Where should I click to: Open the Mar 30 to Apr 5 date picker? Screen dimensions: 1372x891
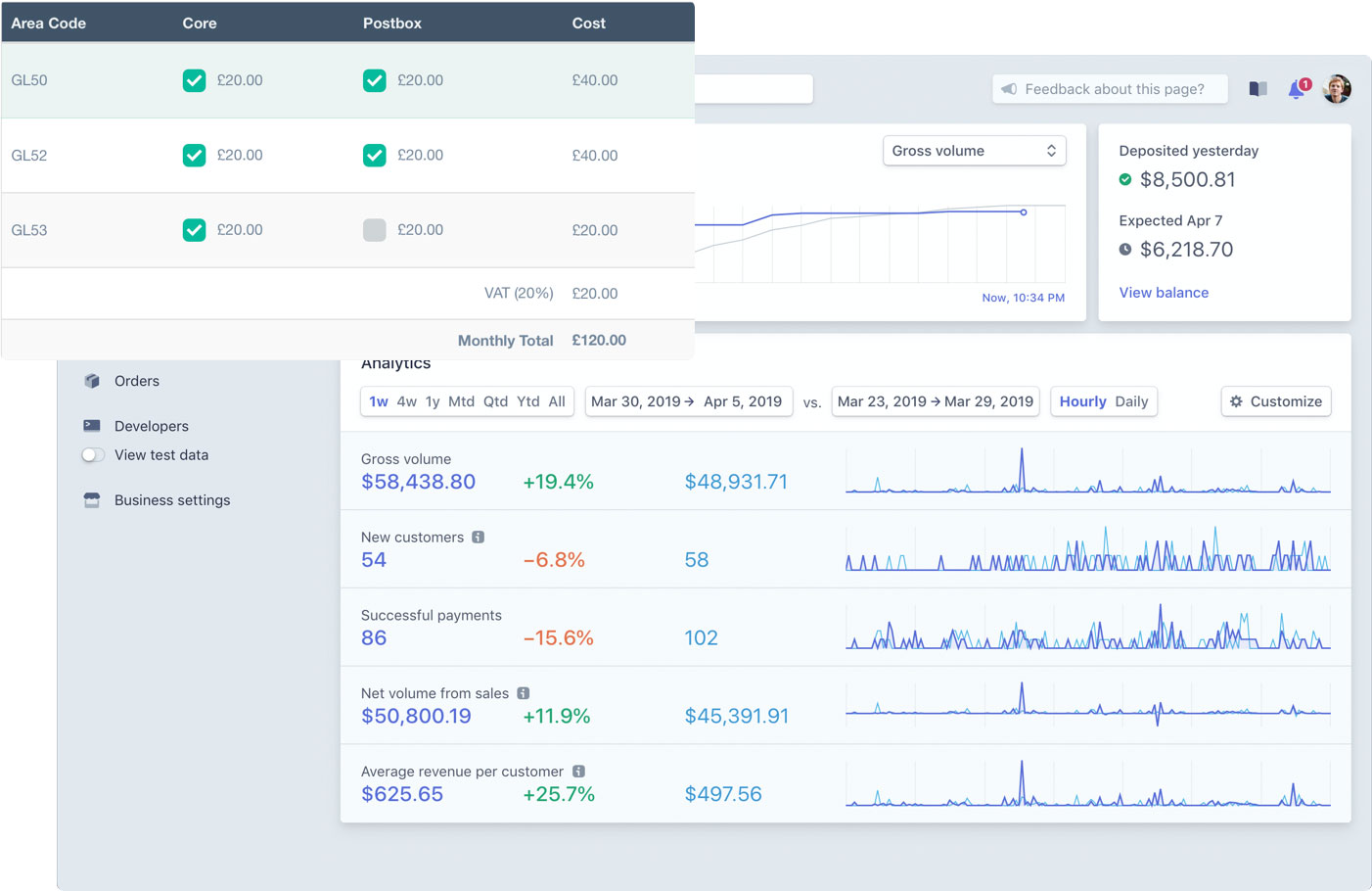tap(689, 401)
